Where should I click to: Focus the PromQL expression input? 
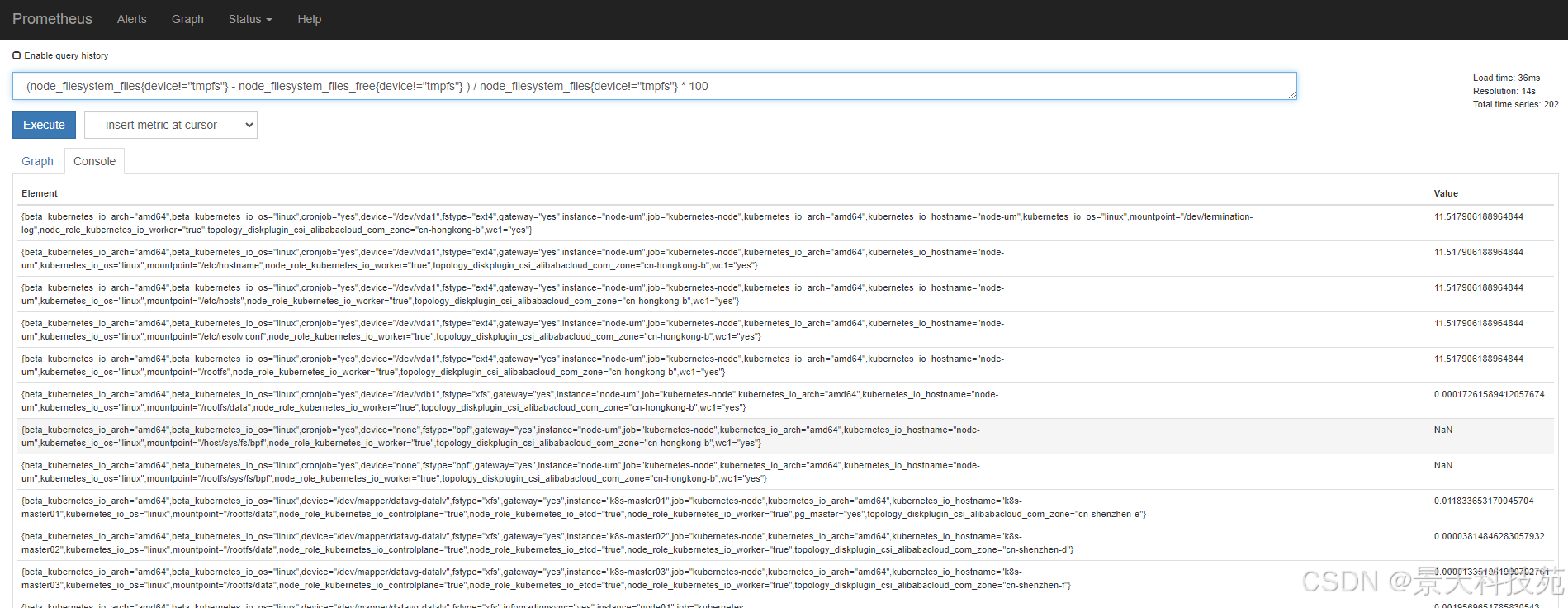[x=654, y=86]
